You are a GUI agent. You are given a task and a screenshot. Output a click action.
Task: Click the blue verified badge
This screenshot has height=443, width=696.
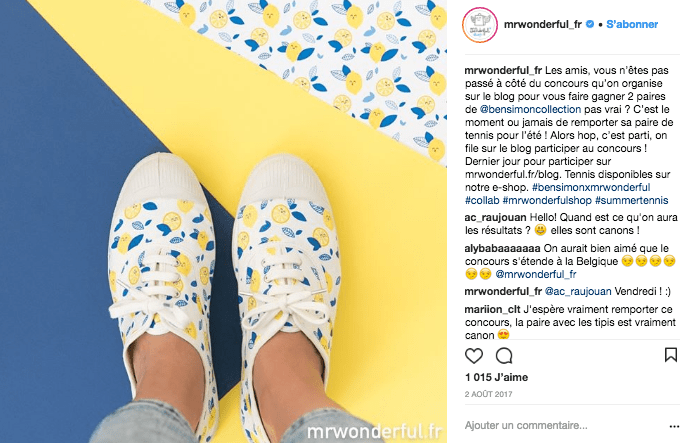tap(590, 24)
